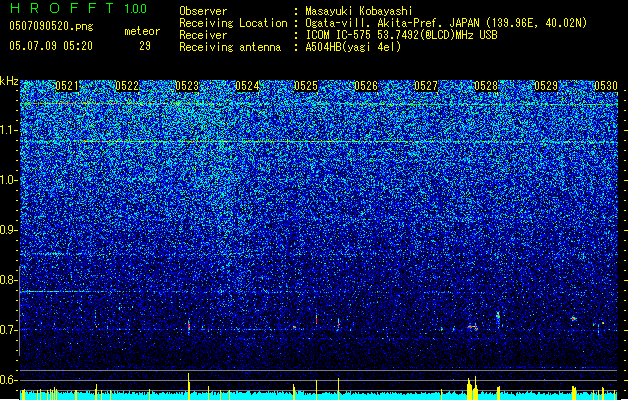
Task: Select observer name Masayuki Kobayashi
Action: (359, 11)
